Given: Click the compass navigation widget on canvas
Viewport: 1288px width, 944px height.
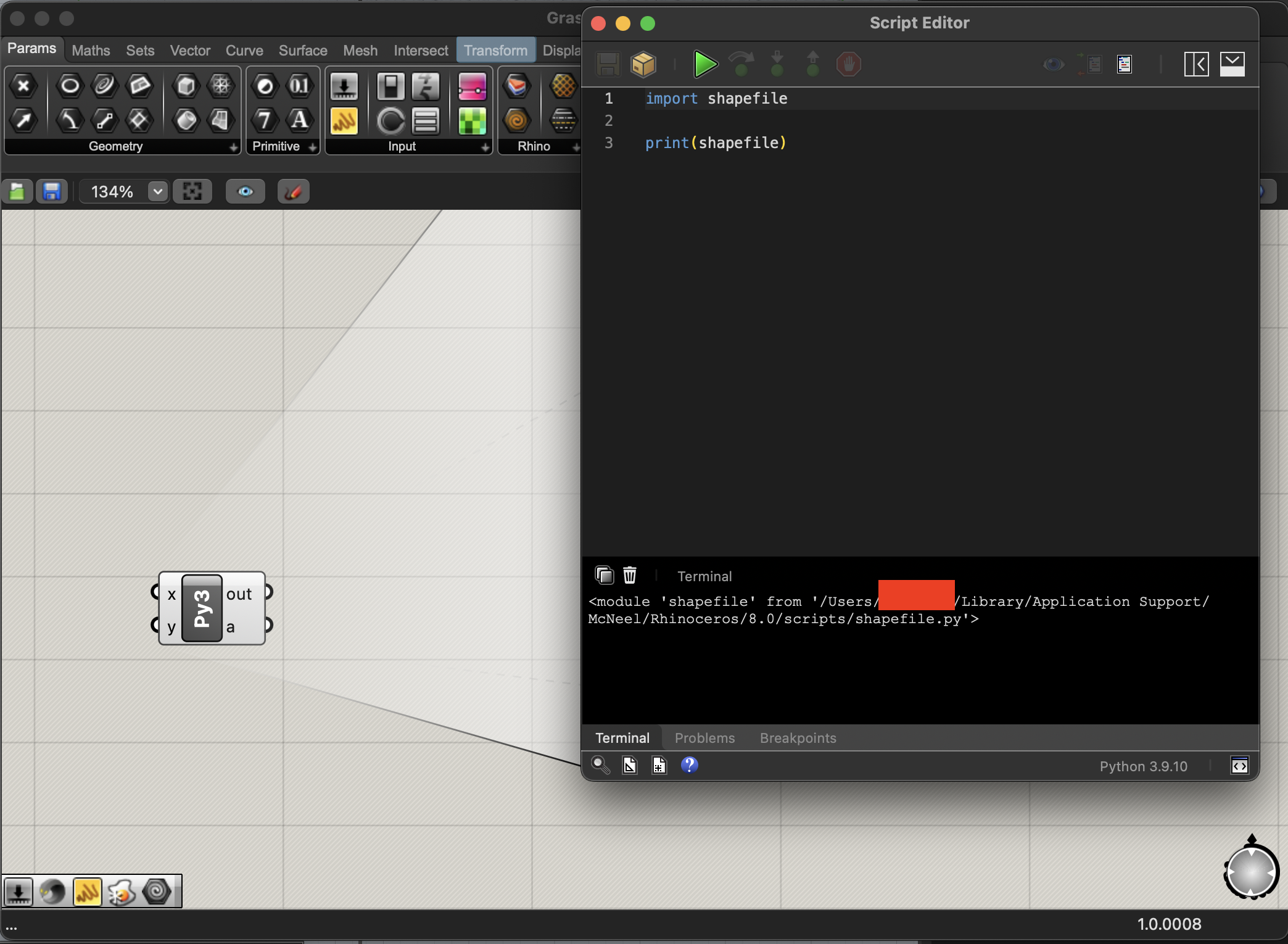Looking at the screenshot, I should coord(1251,871).
